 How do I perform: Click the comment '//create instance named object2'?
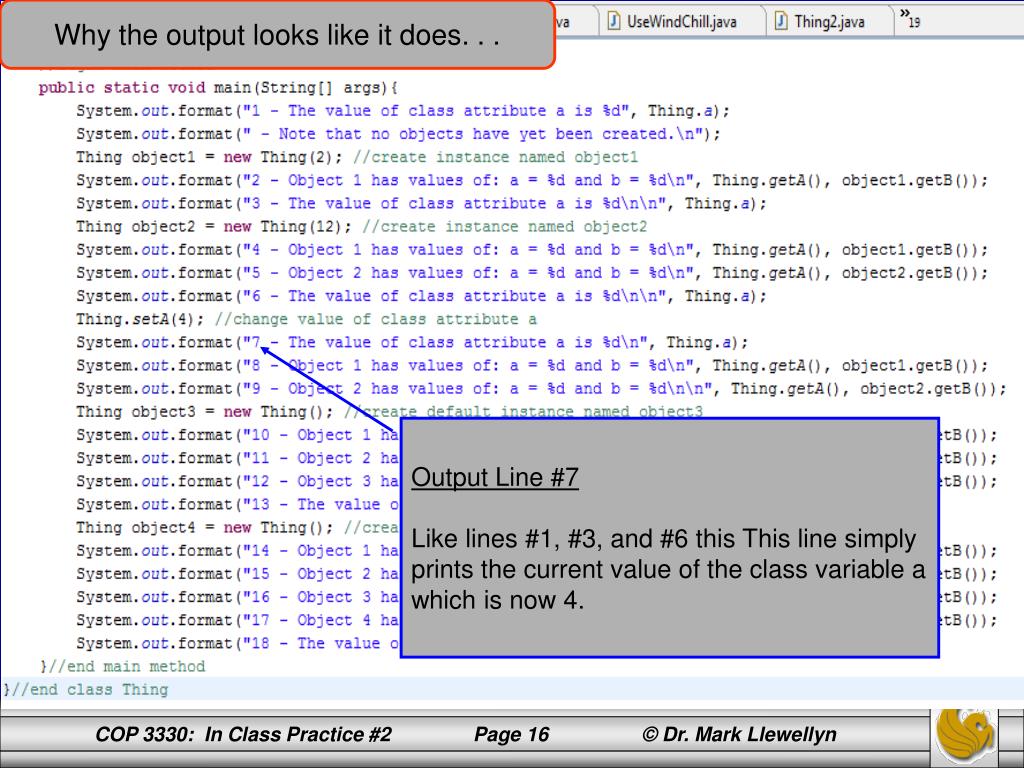pyautogui.click(x=504, y=227)
